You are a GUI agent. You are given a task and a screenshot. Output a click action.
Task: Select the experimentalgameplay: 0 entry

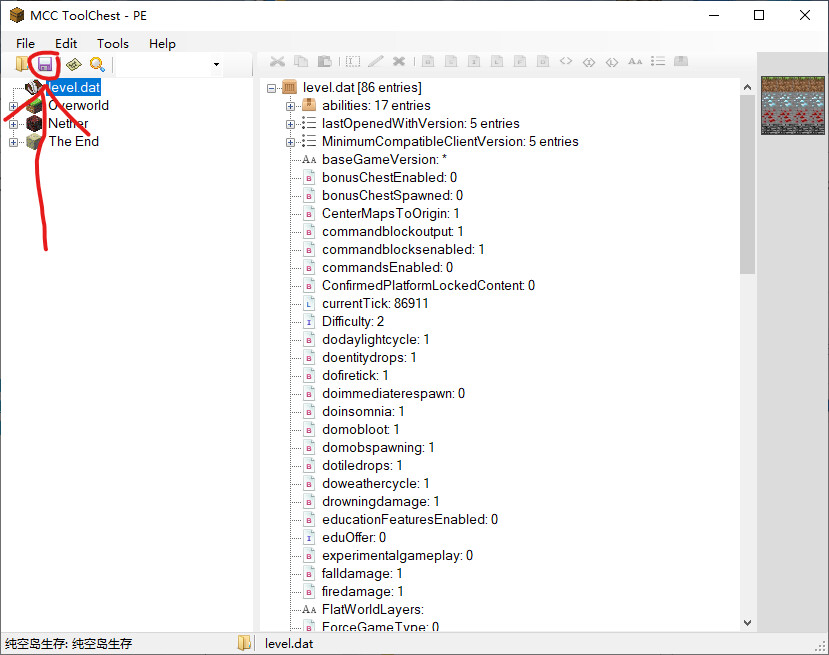pyautogui.click(x=398, y=555)
